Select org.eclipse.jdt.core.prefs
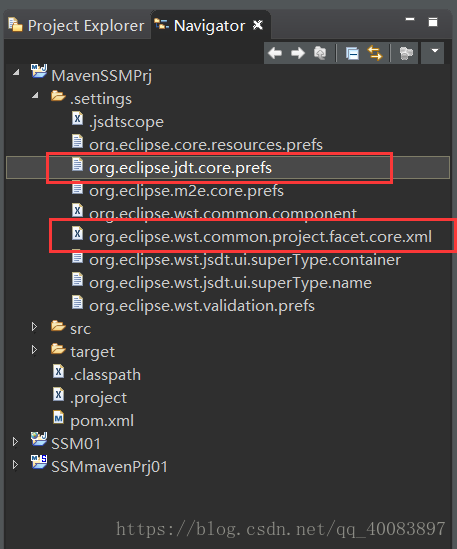Viewport: 457px width, 549px height. pos(180,168)
